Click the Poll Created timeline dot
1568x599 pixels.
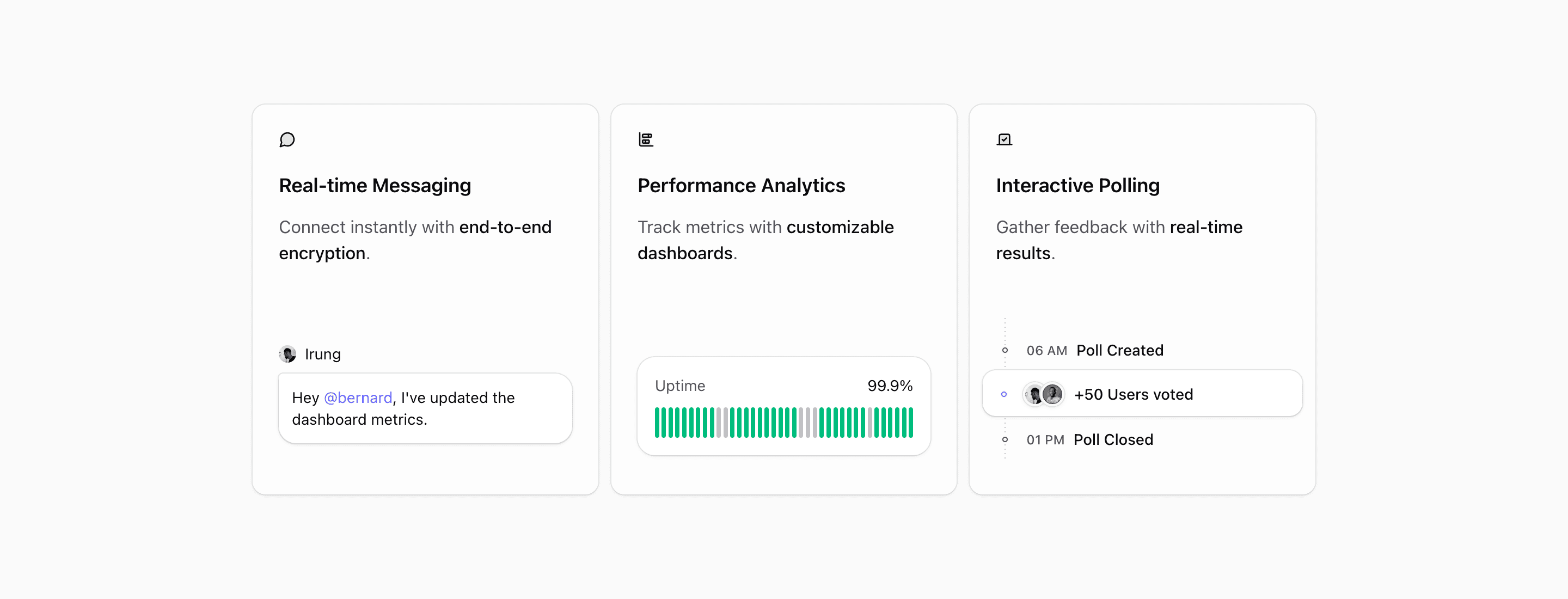click(x=1004, y=350)
